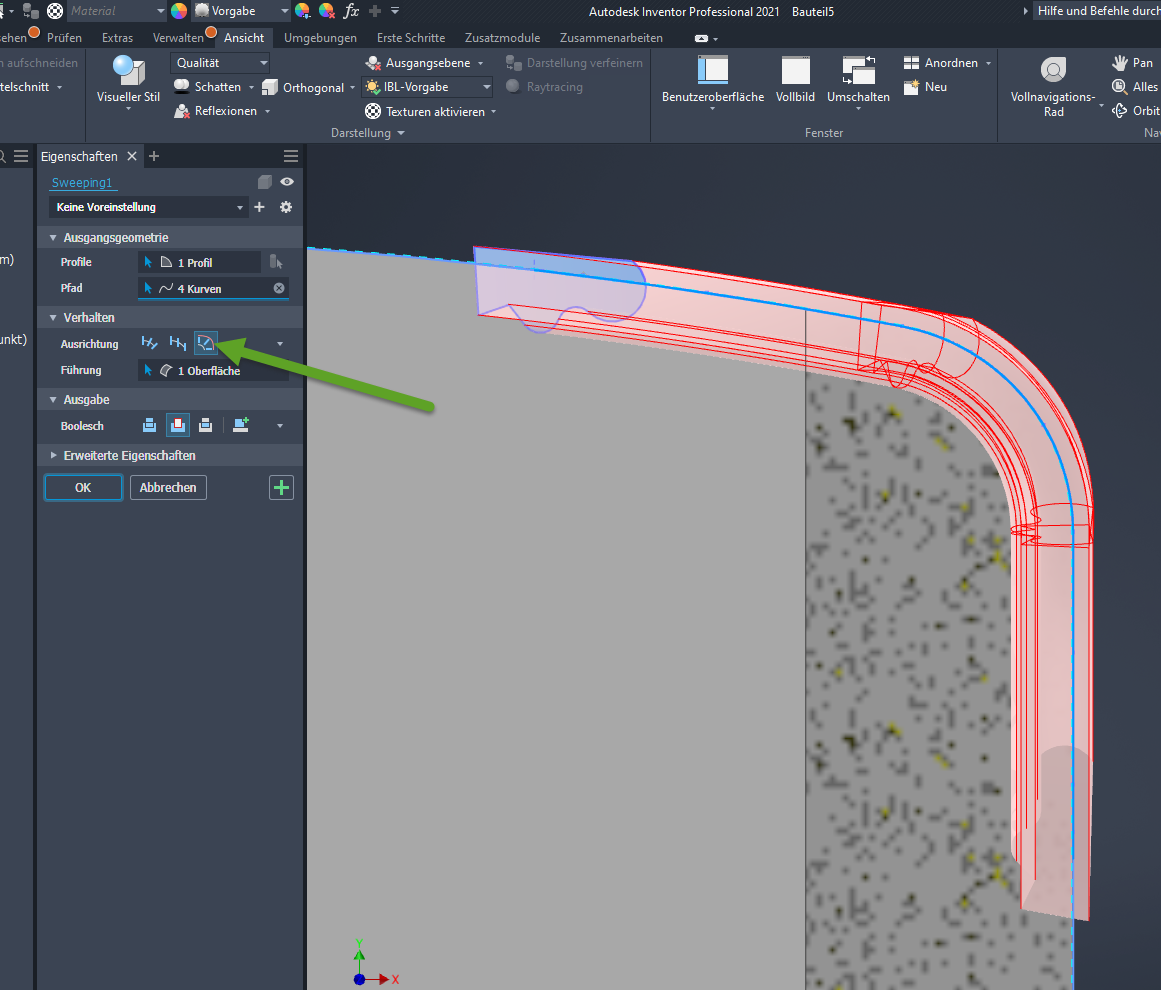Click the Vollbild window icon
This screenshot has width=1161, height=990.
point(795,71)
